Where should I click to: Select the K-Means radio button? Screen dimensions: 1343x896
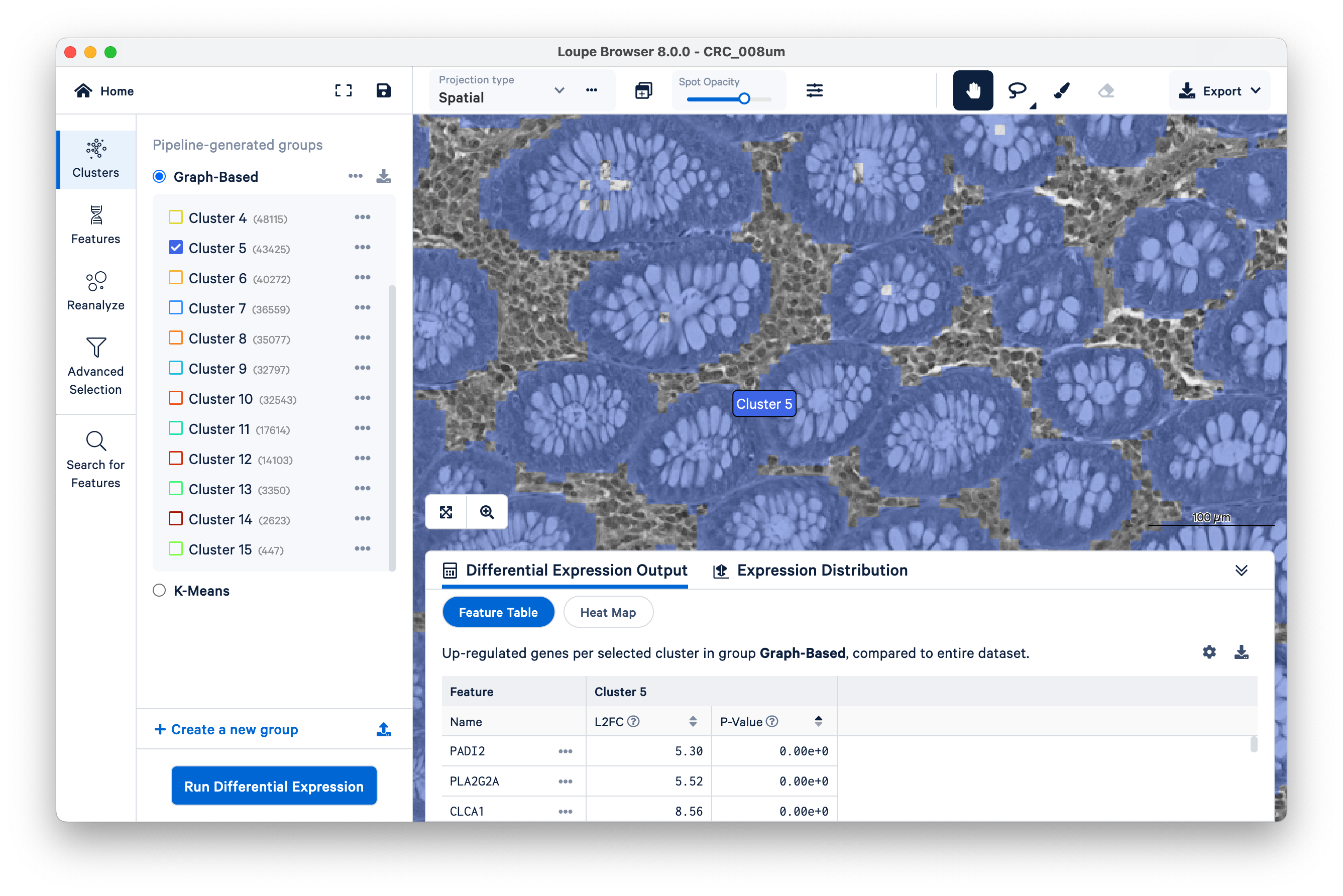coord(159,590)
